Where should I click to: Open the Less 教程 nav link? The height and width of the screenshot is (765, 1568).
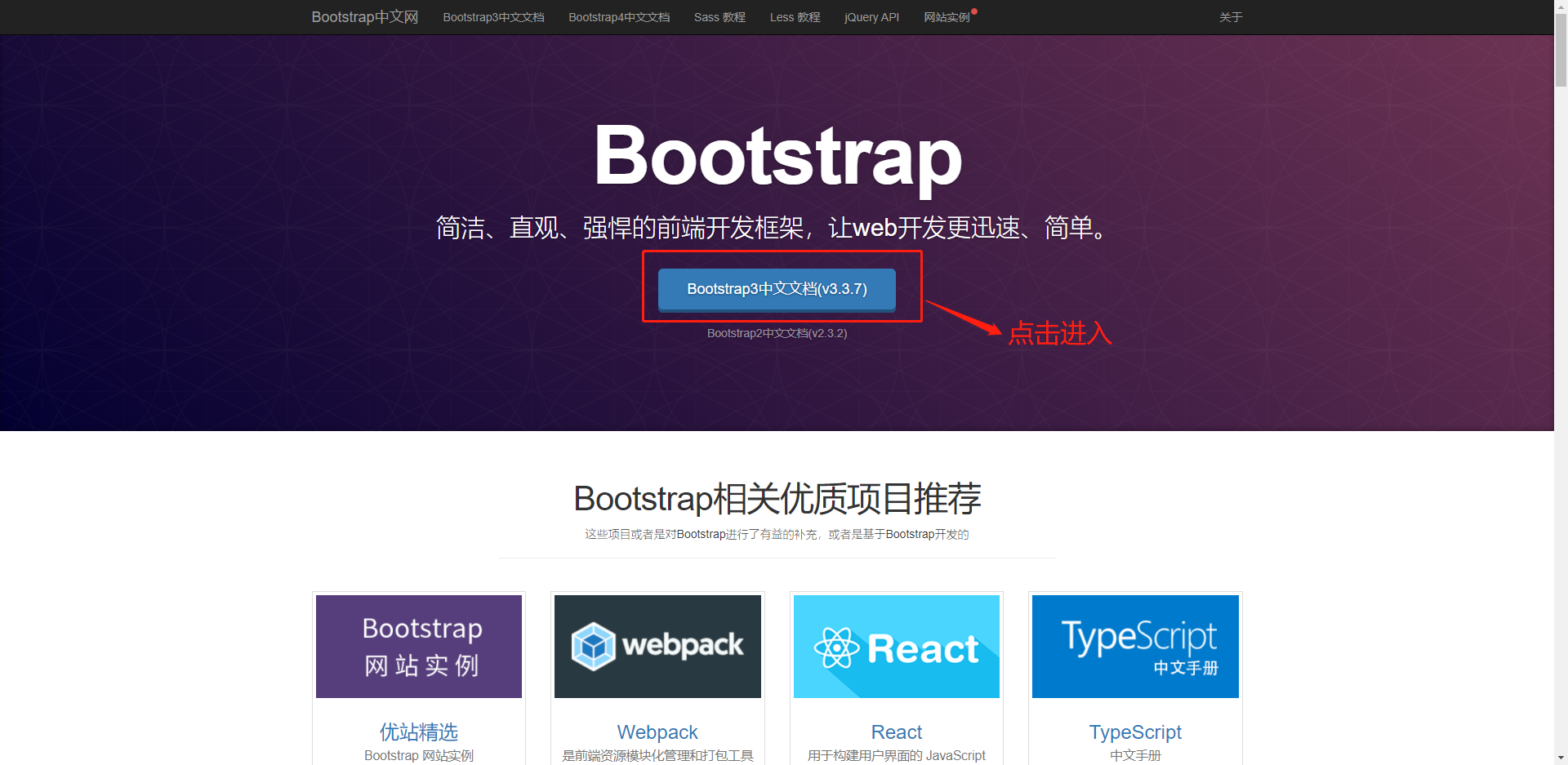click(x=795, y=17)
